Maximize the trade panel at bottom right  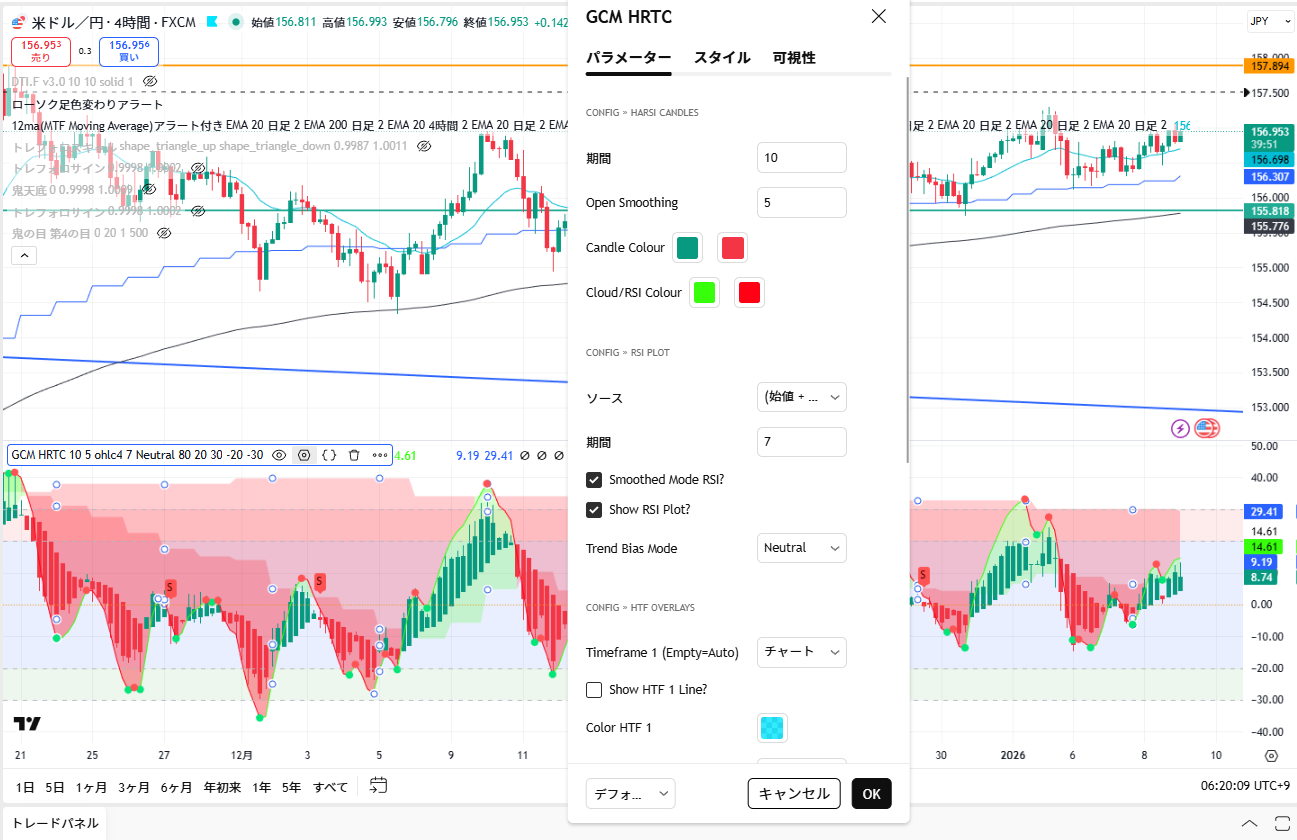[1279, 823]
